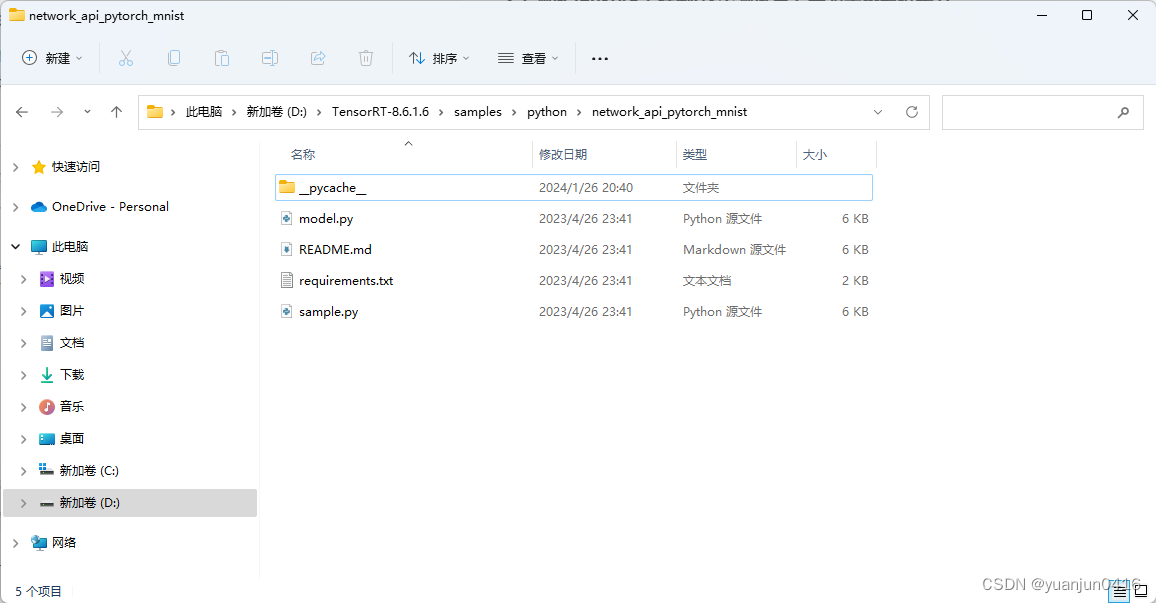Switch to large icons view in status bar
This screenshot has width=1156, height=603.
pyautogui.click(x=1141, y=591)
